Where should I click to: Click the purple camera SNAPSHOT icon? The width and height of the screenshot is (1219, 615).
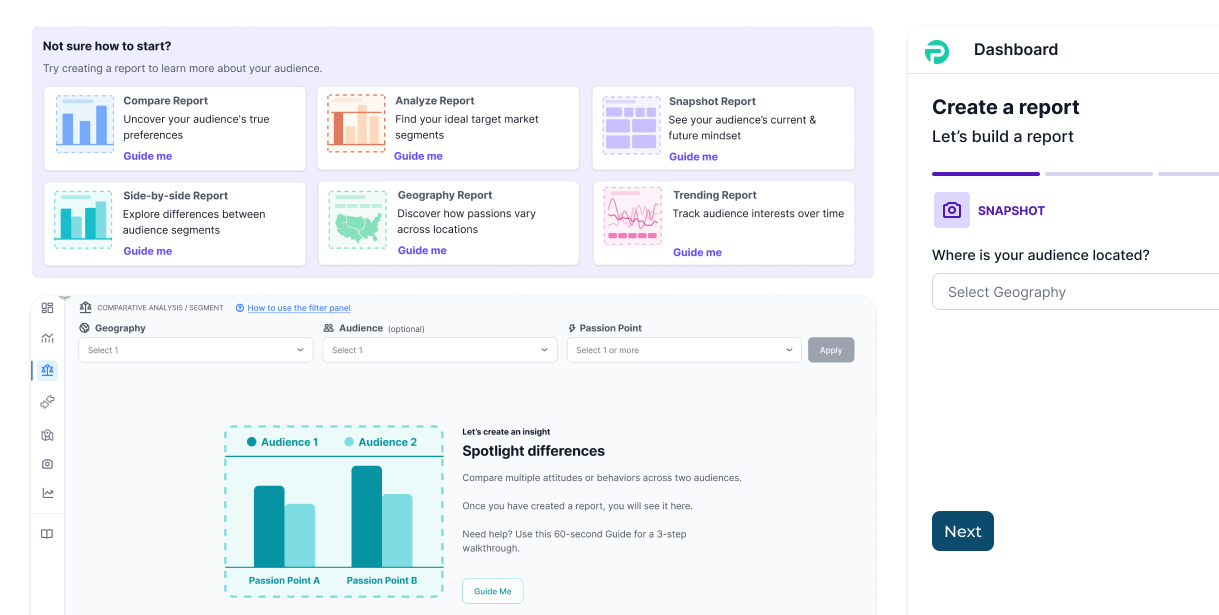952,210
